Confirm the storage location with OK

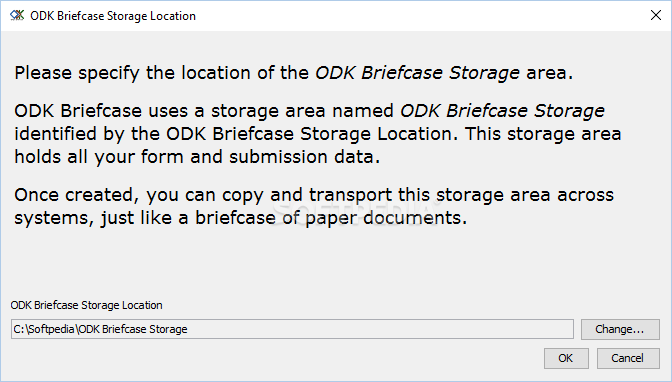566,358
